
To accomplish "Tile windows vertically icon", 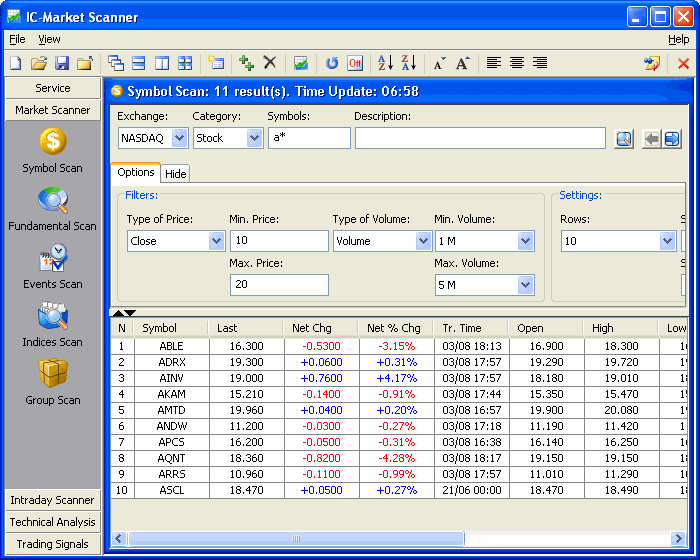I will pos(162,63).
